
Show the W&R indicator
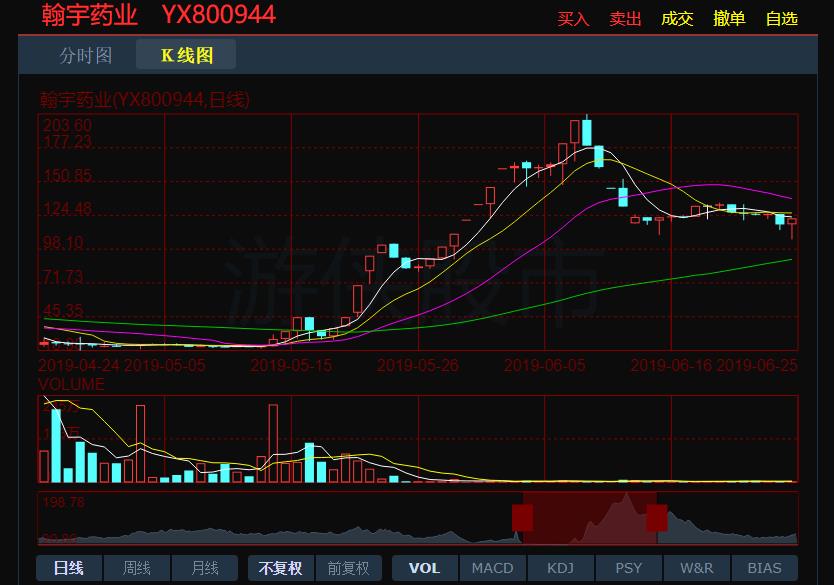pos(697,568)
